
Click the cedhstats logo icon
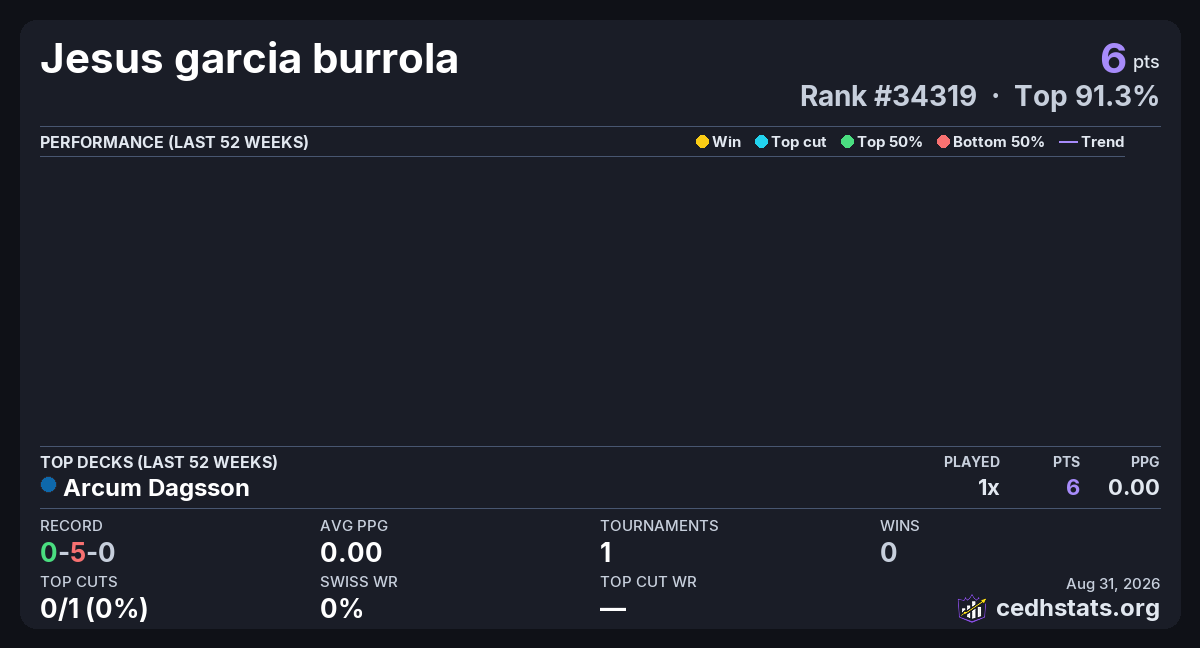click(972, 608)
